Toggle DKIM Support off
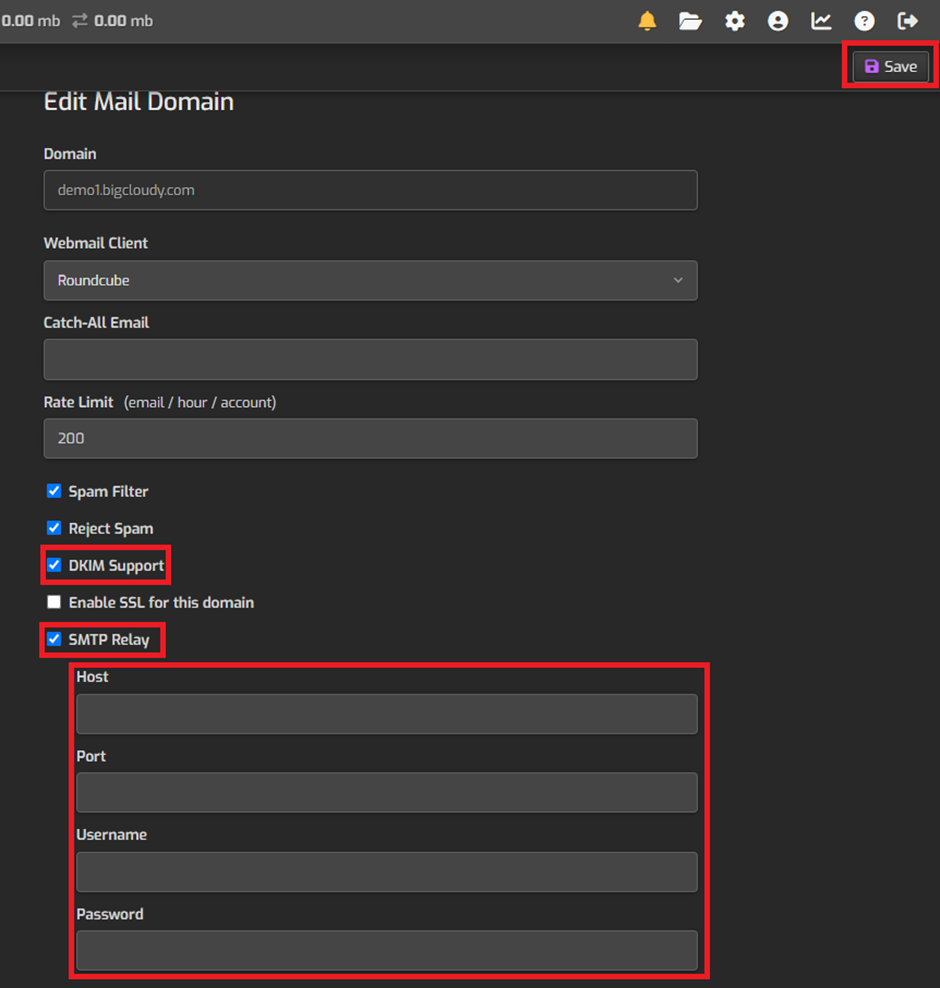940x988 pixels. (x=54, y=565)
